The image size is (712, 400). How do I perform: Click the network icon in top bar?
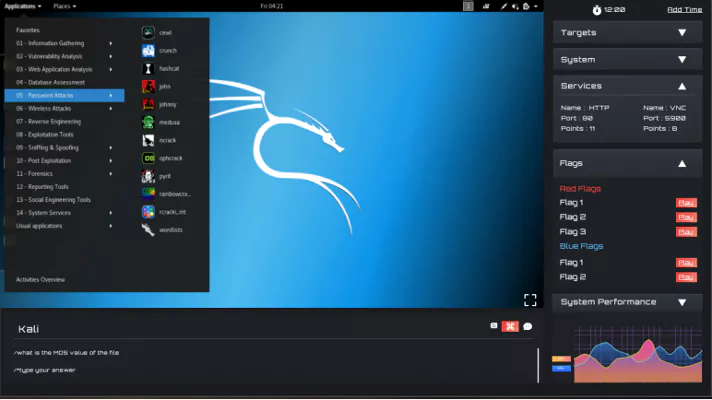point(486,6)
